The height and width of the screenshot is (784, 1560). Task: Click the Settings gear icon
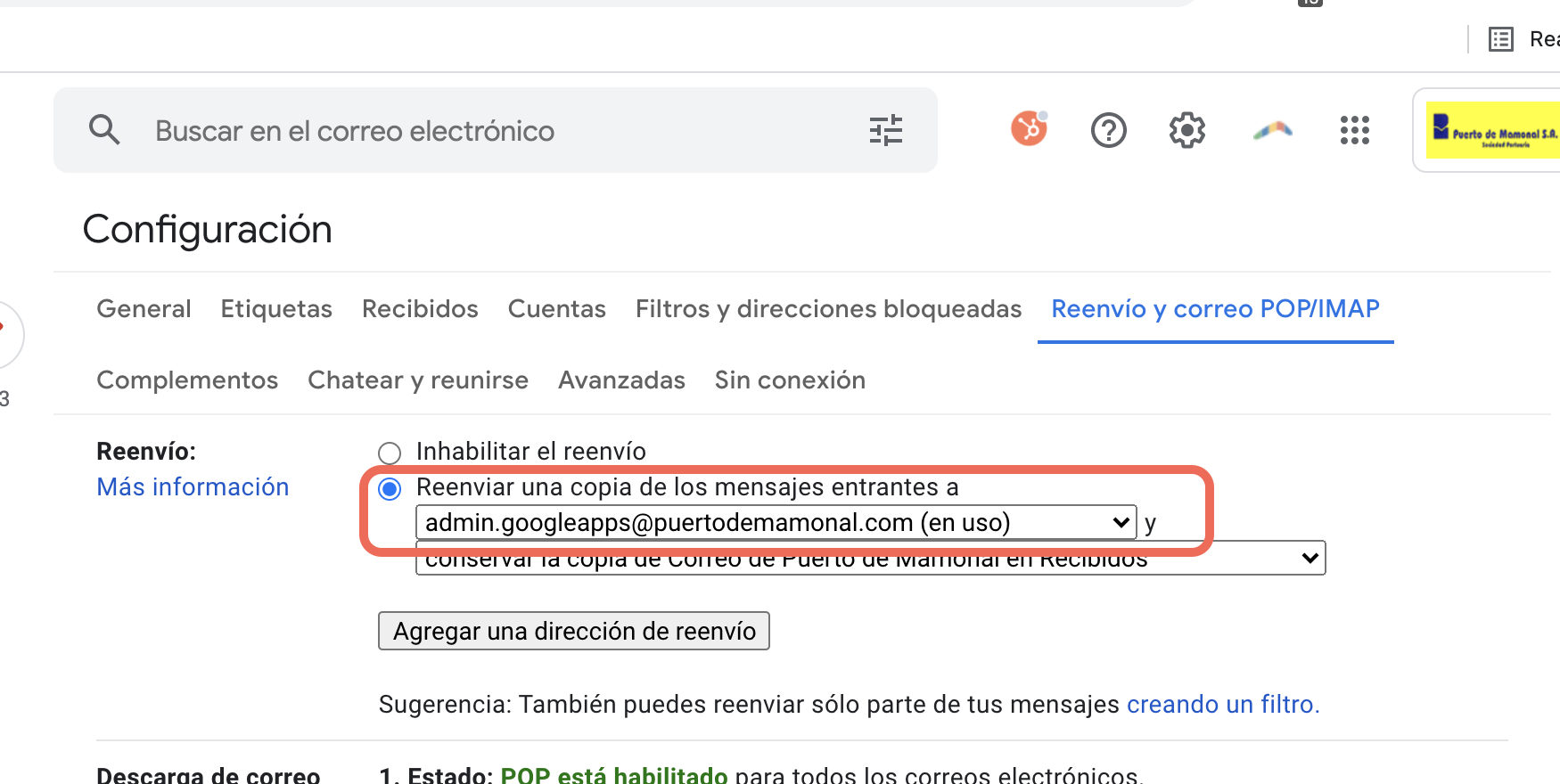(1186, 131)
